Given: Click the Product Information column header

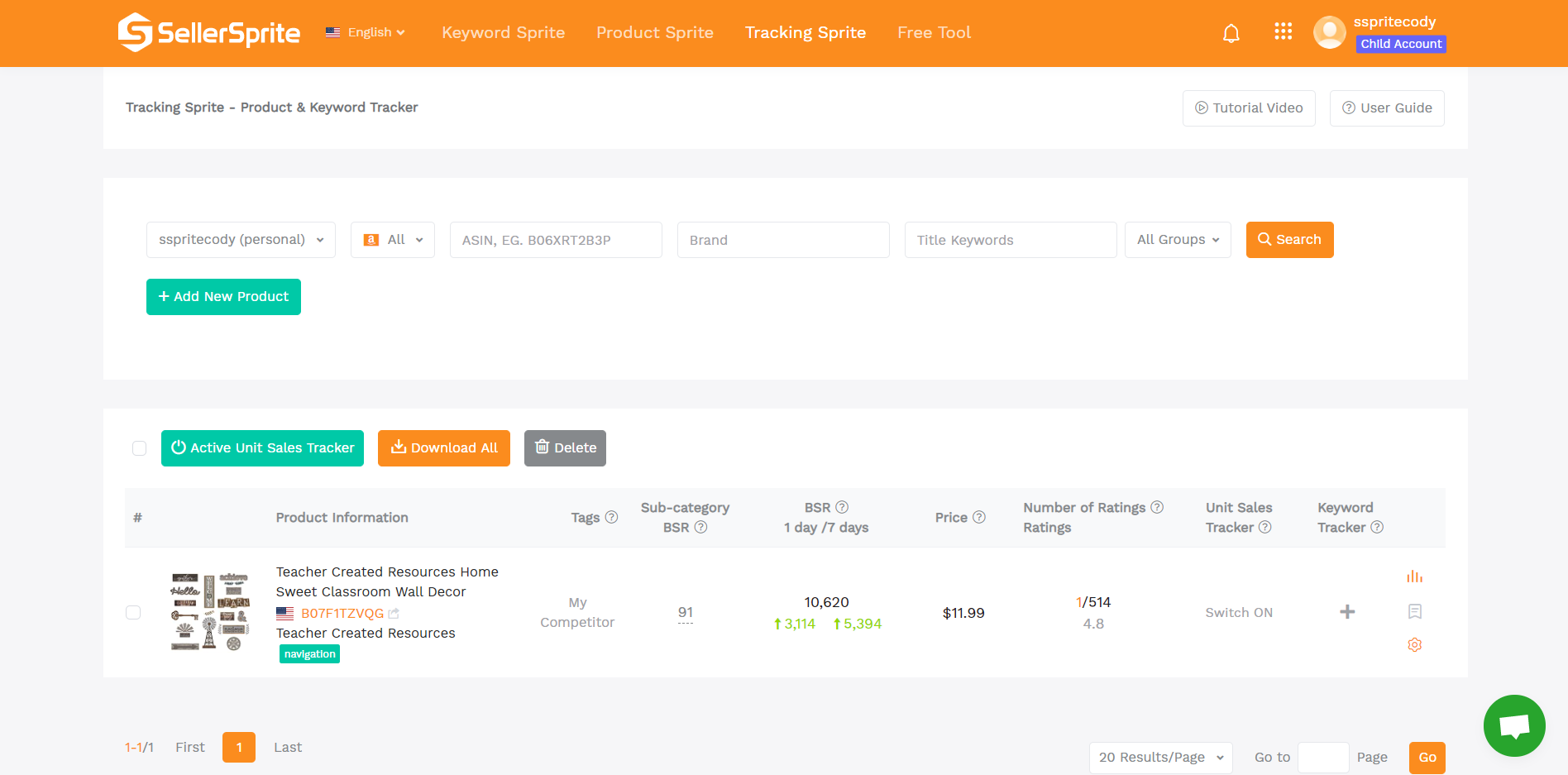Looking at the screenshot, I should tap(342, 518).
